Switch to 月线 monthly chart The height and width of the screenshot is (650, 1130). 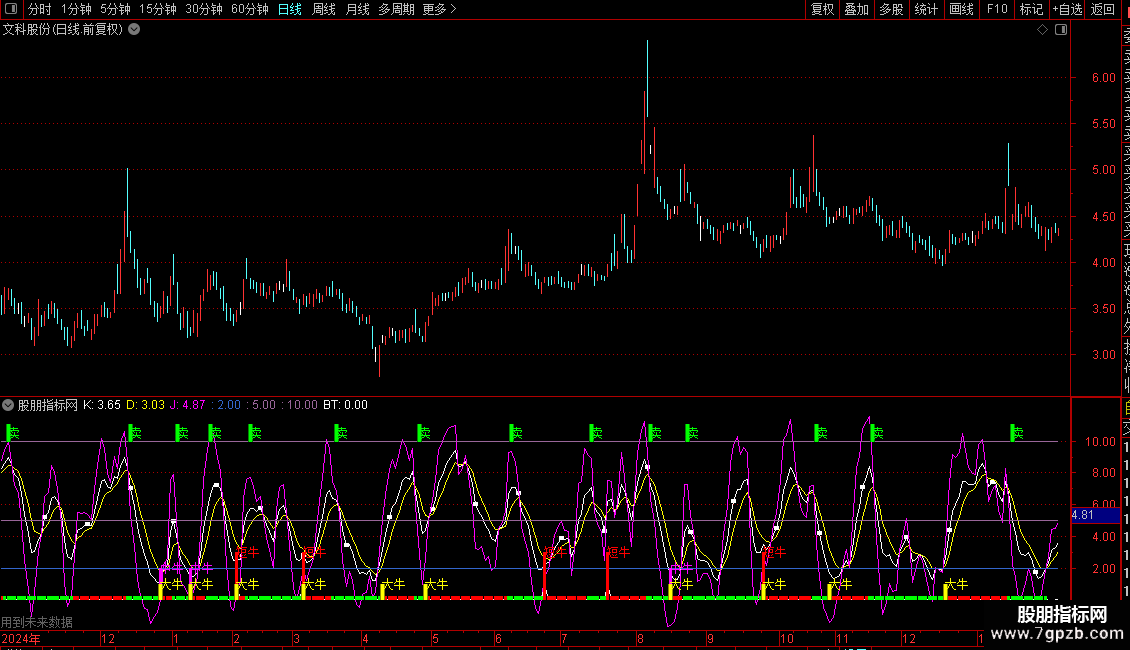click(357, 9)
